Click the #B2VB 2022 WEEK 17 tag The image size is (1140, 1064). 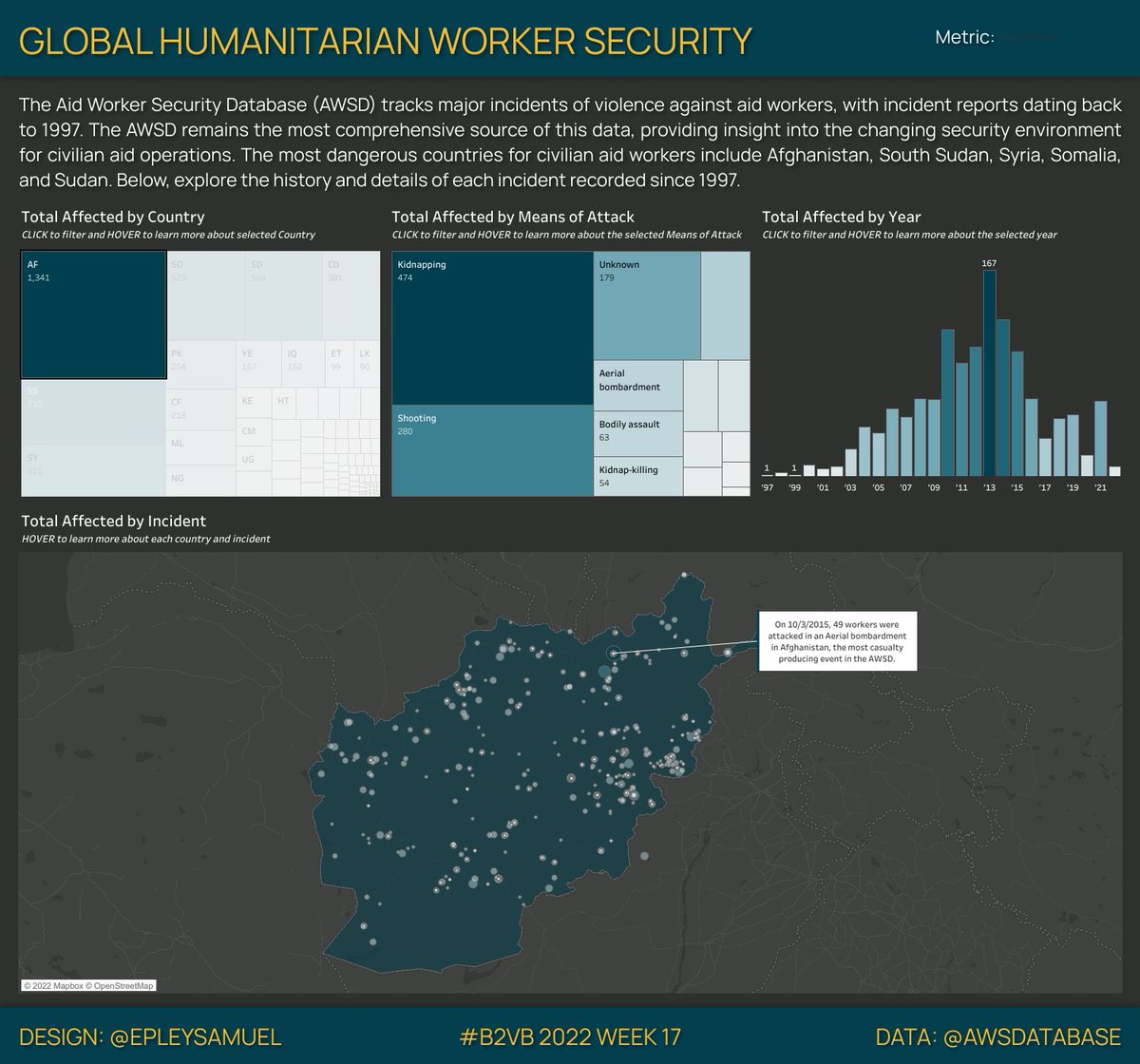pyautogui.click(x=570, y=1036)
